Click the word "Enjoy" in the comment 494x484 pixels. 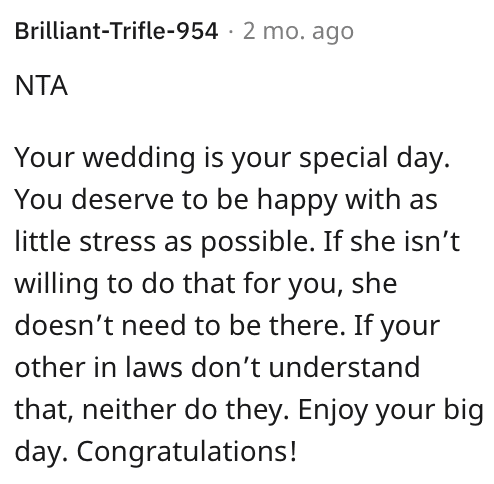[334, 411]
